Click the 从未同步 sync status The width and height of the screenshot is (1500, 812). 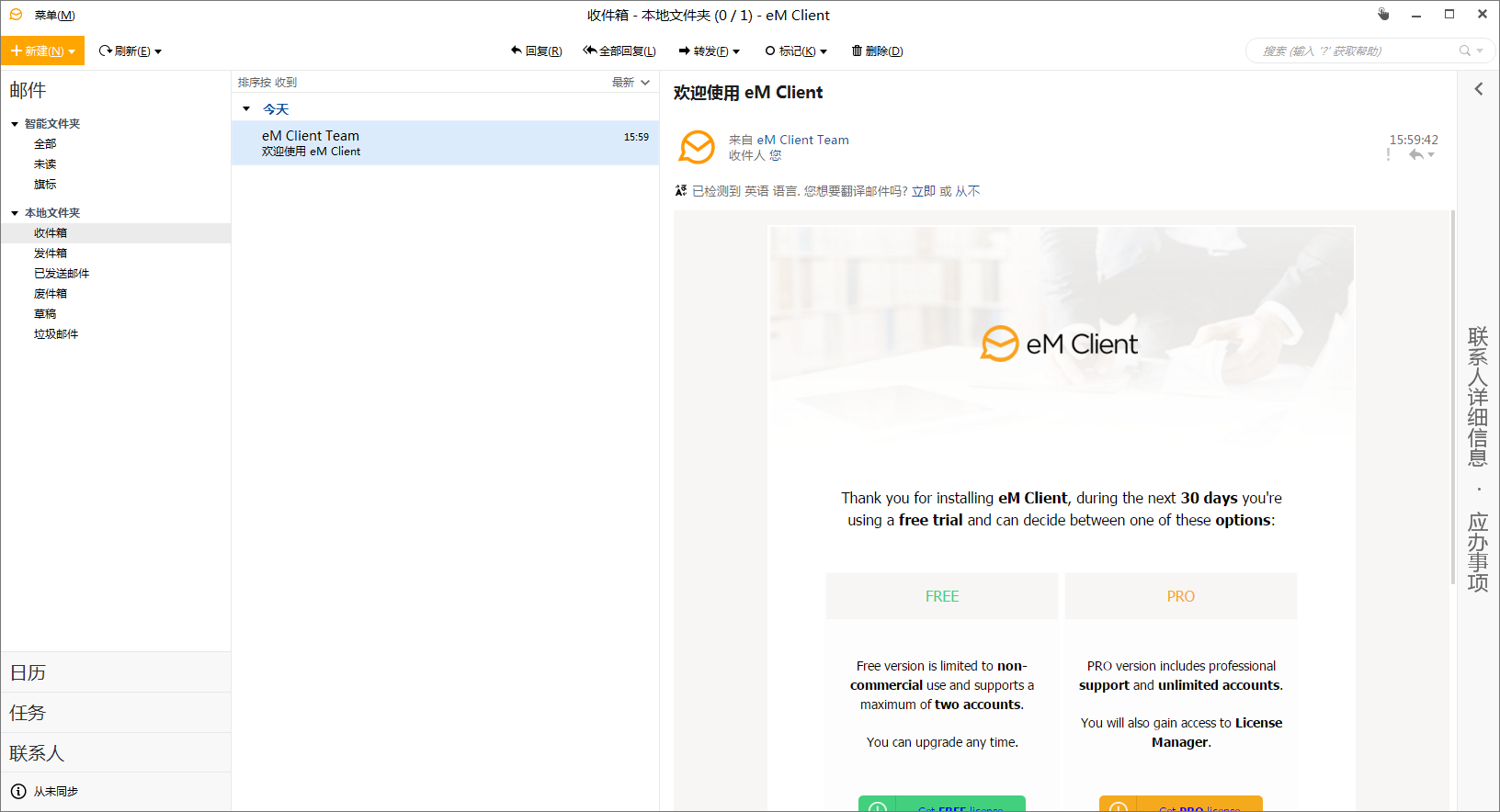(45, 792)
